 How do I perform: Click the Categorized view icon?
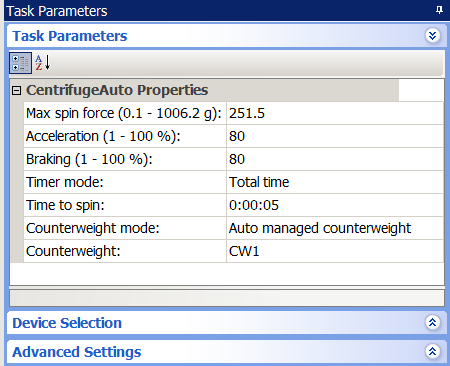point(20,63)
